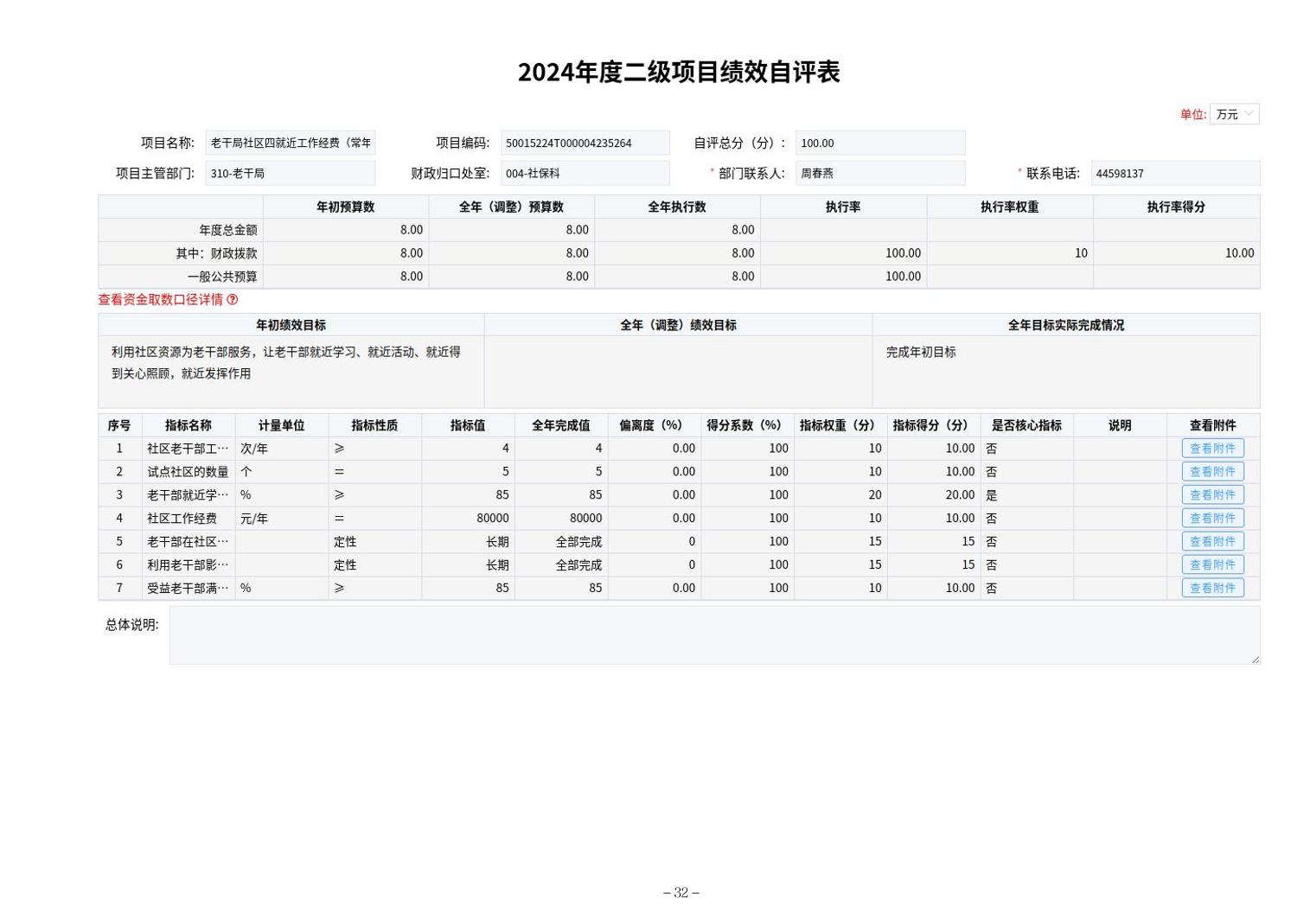
Task: Click the 项目名称 input field
Action: (x=290, y=143)
